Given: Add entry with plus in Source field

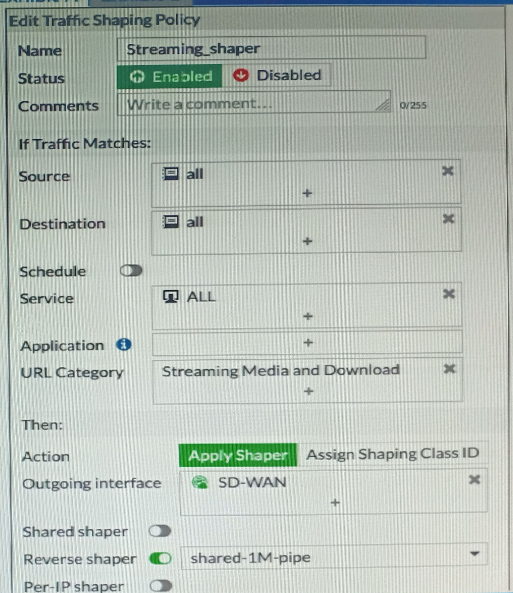Looking at the screenshot, I should point(307,193).
